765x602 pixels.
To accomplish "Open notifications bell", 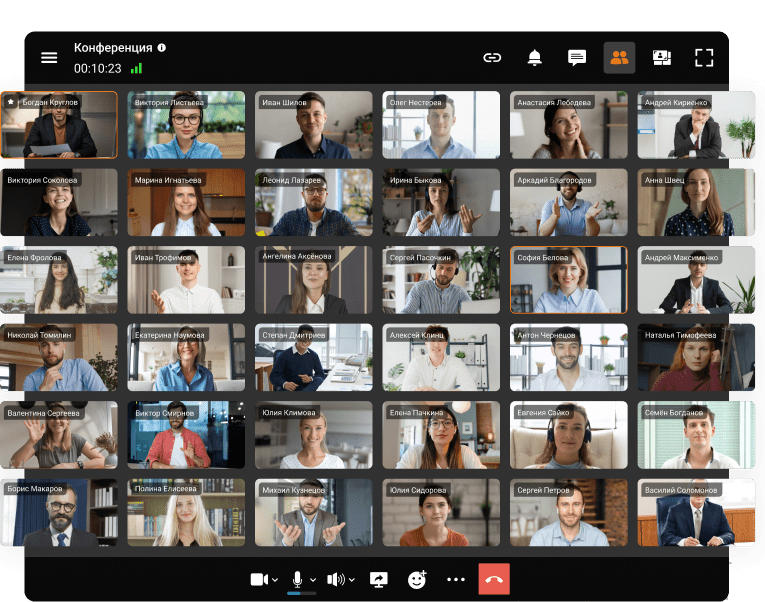I will [x=534, y=58].
